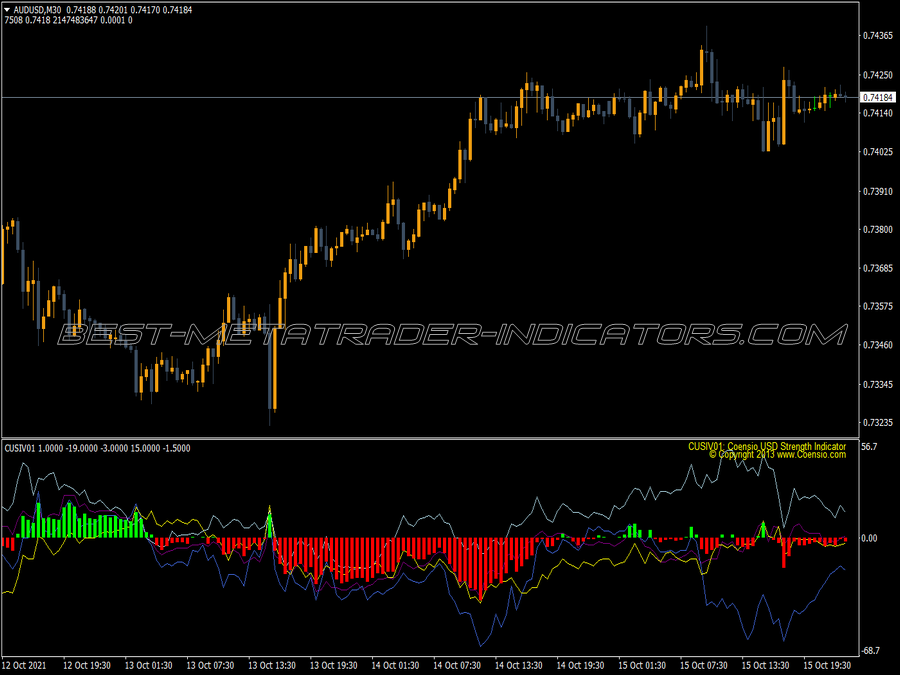Click the price axis value 0.74025
This screenshot has width=900, height=675.
tap(878, 152)
